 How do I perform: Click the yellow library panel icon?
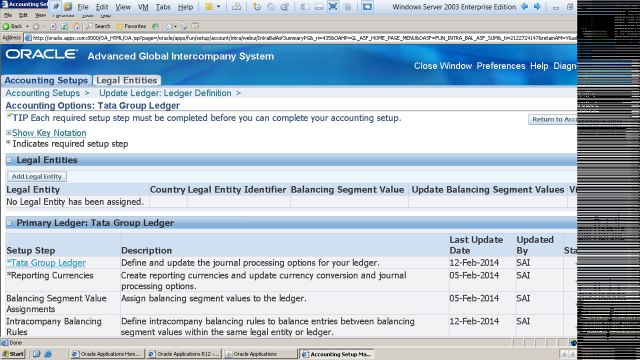click(209, 7)
